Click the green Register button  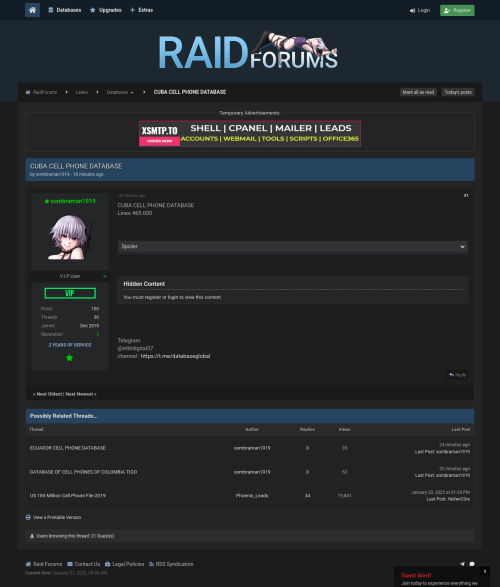(457, 10)
